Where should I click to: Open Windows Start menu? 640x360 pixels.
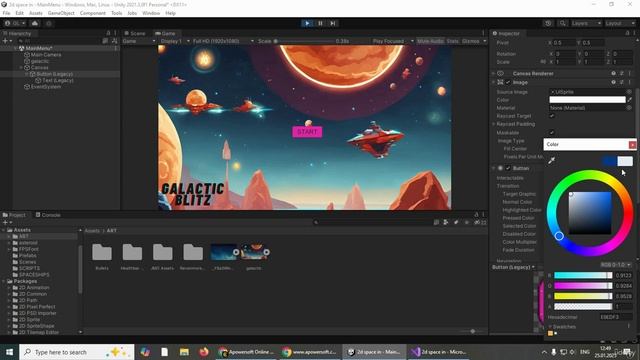tap(9, 352)
